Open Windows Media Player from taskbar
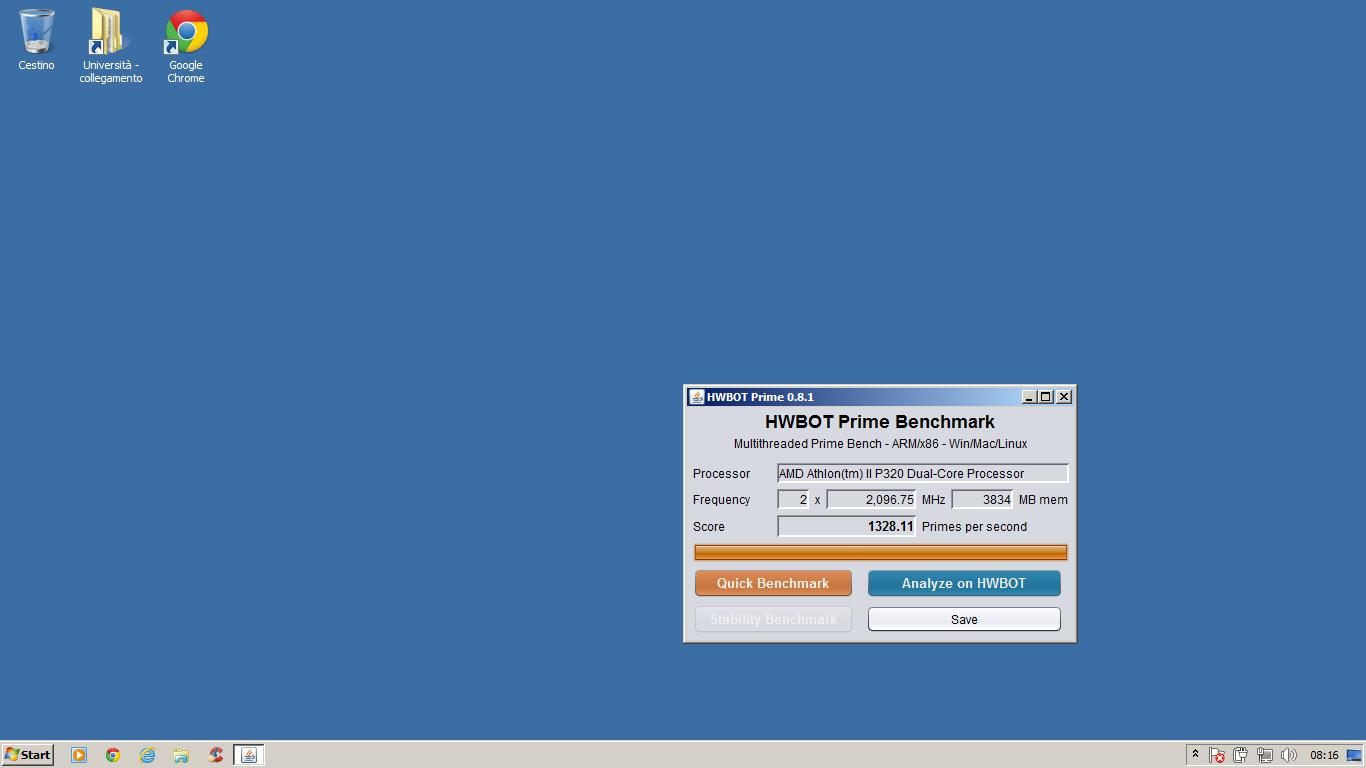Viewport: 1366px width, 768px height. [79, 755]
